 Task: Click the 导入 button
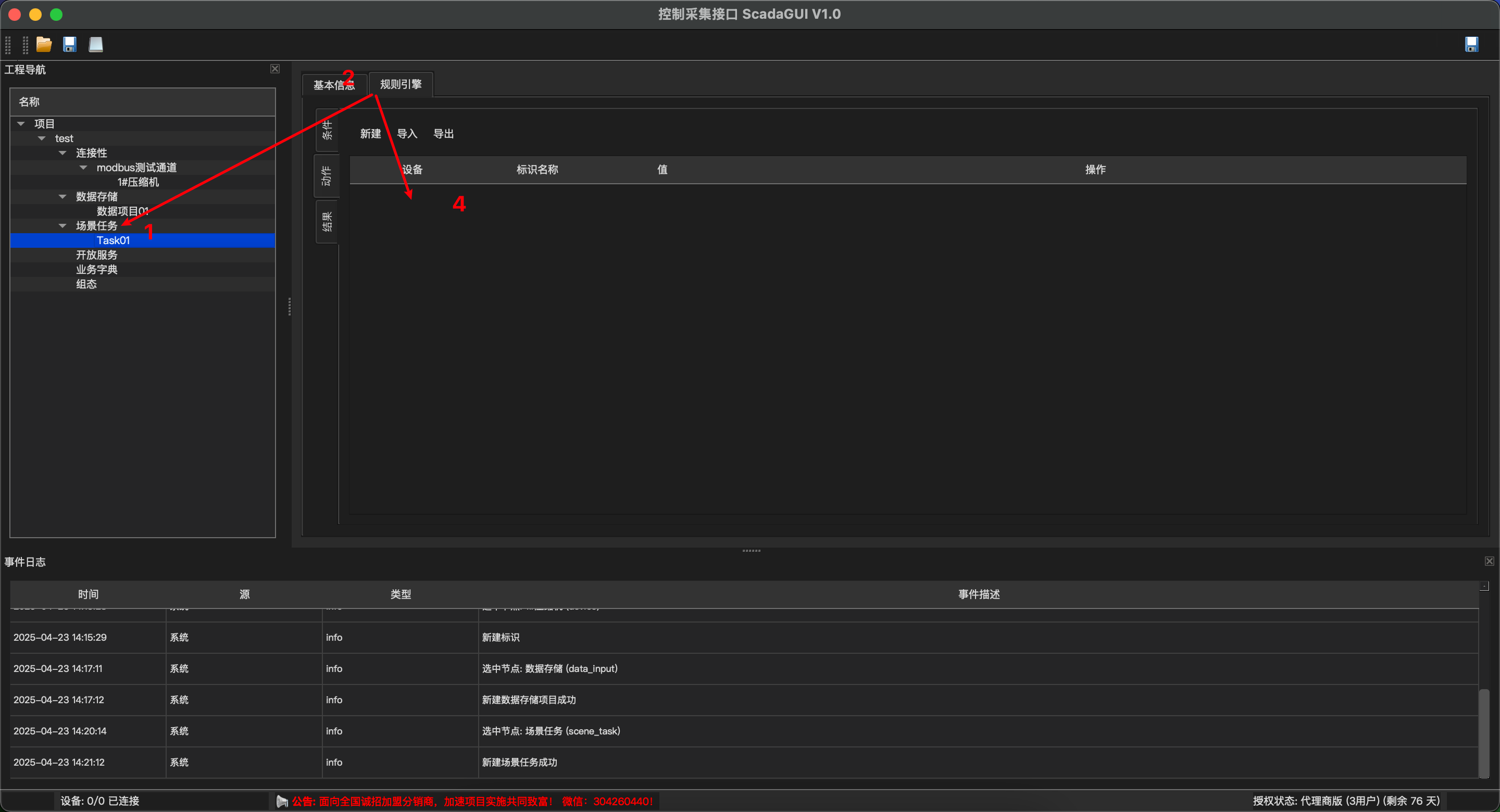(x=407, y=133)
